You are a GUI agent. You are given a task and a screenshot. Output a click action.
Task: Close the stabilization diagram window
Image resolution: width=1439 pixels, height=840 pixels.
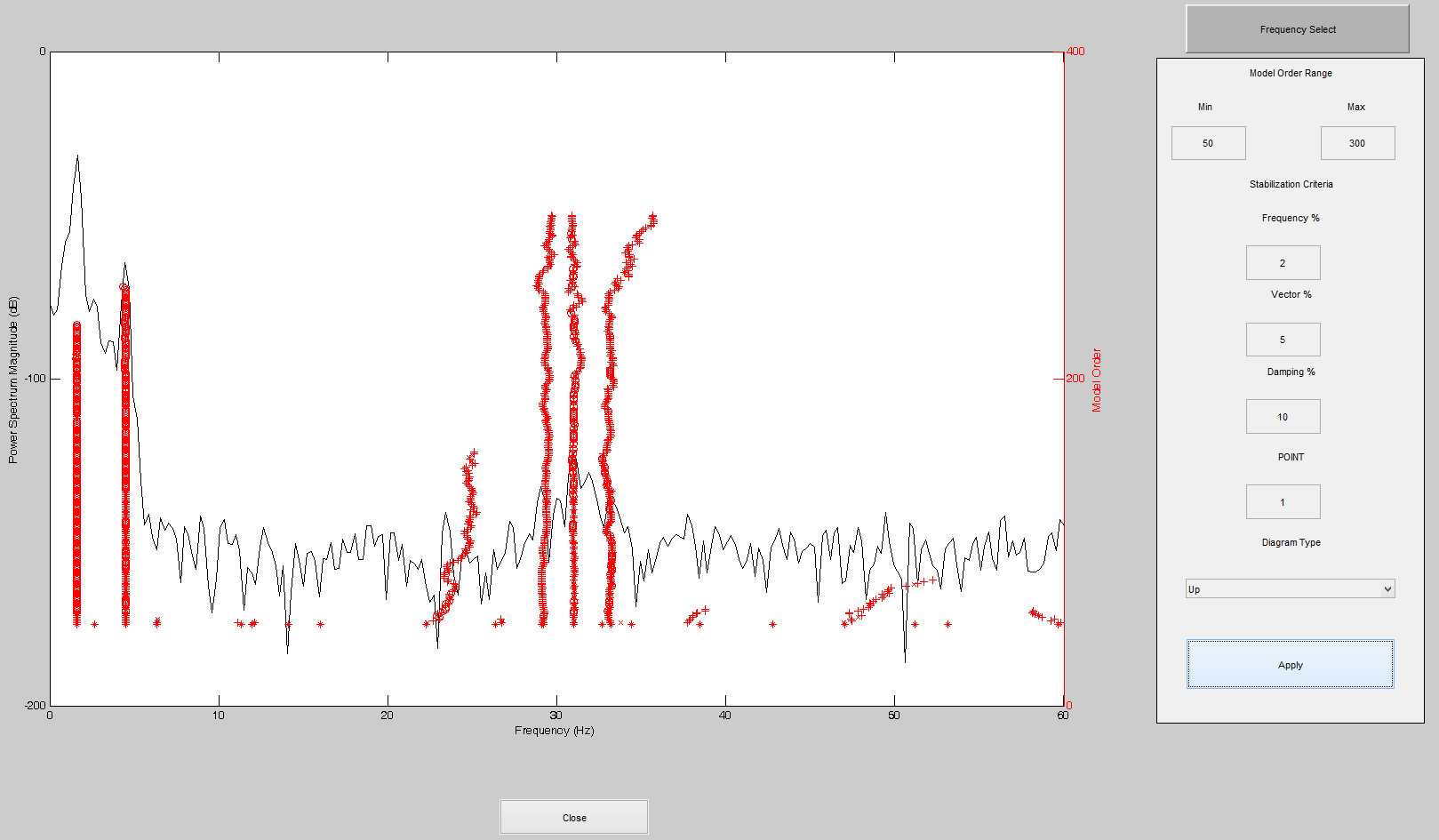pos(573,817)
